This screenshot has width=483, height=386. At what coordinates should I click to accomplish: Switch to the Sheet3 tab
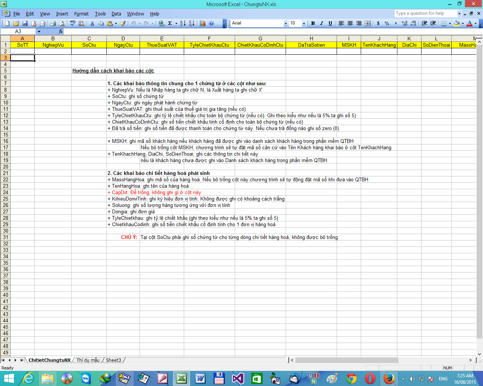tap(113, 360)
